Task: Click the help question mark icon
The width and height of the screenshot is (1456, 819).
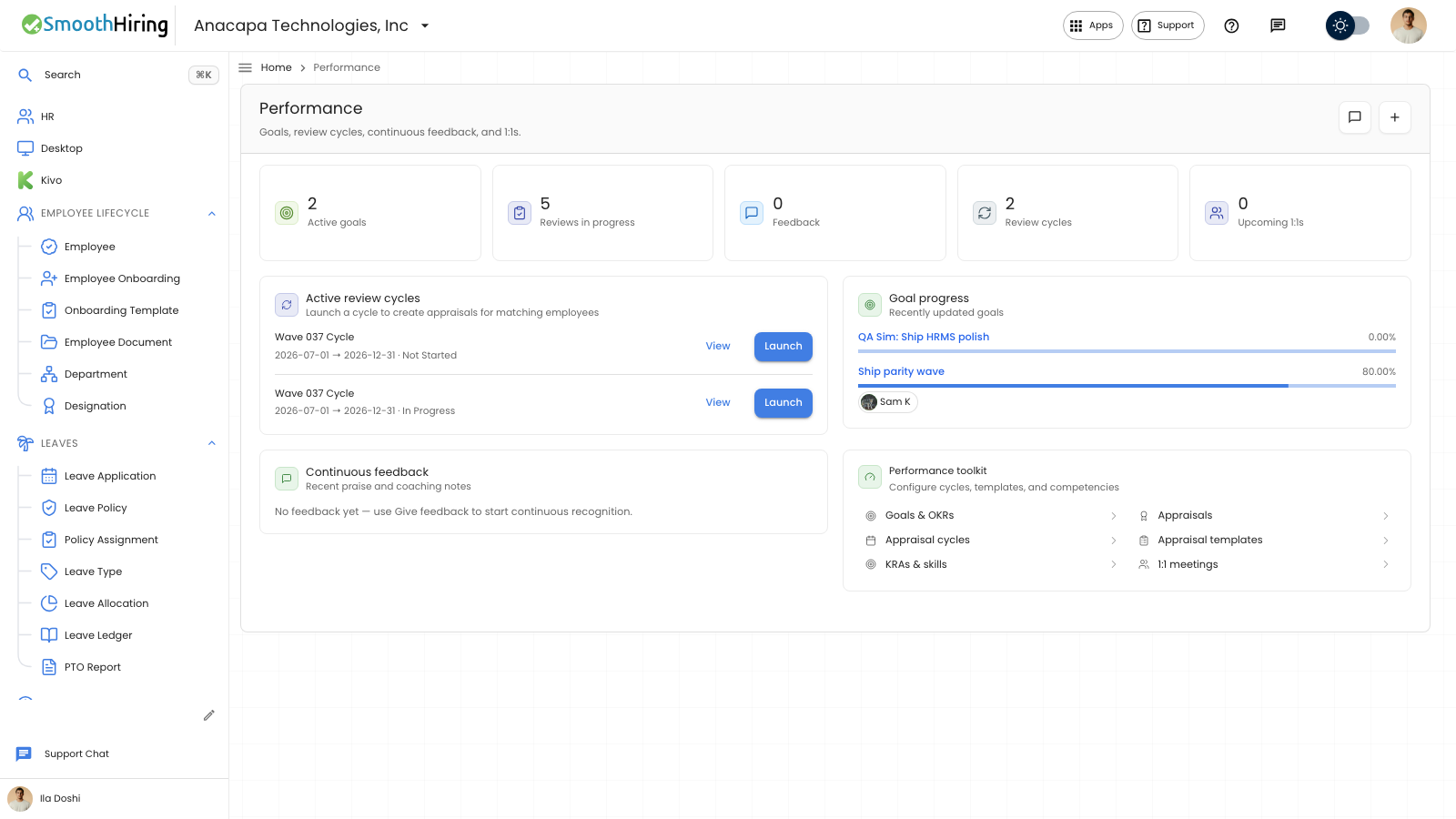Action: (1231, 25)
